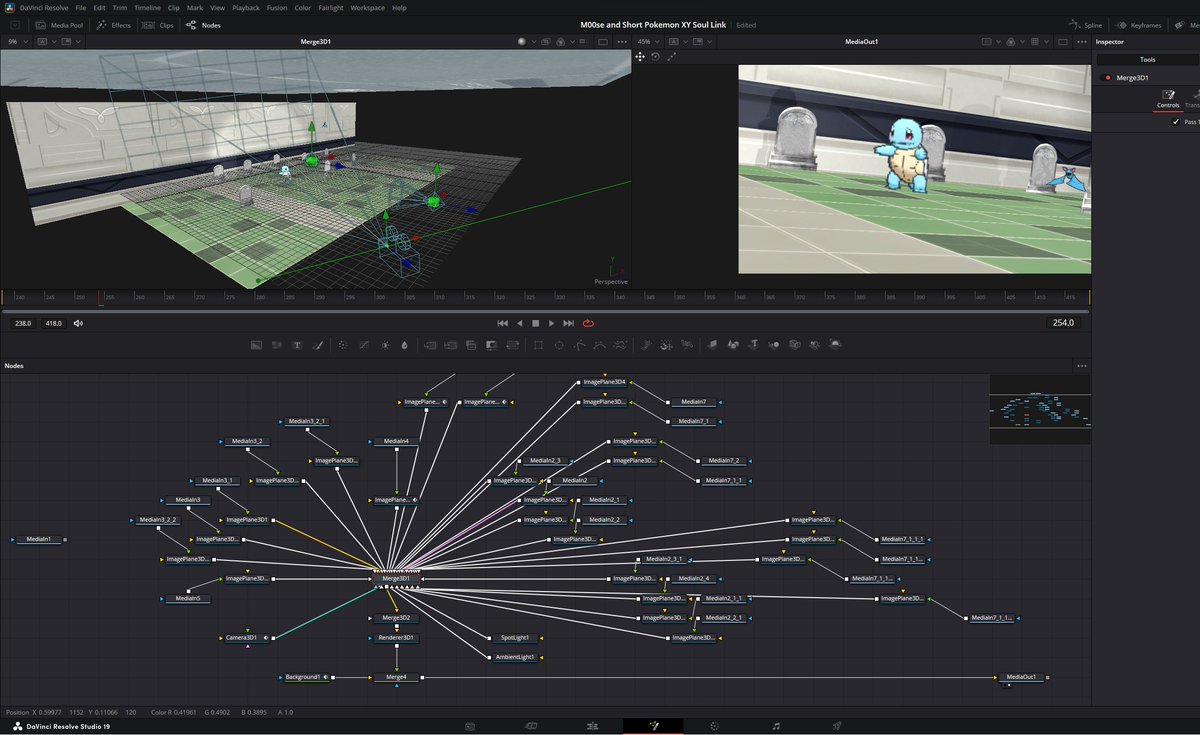Click the render start frame field 238.0
Viewport: 1200px width, 735px height.
pyautogui.click(x=23, y=323)
